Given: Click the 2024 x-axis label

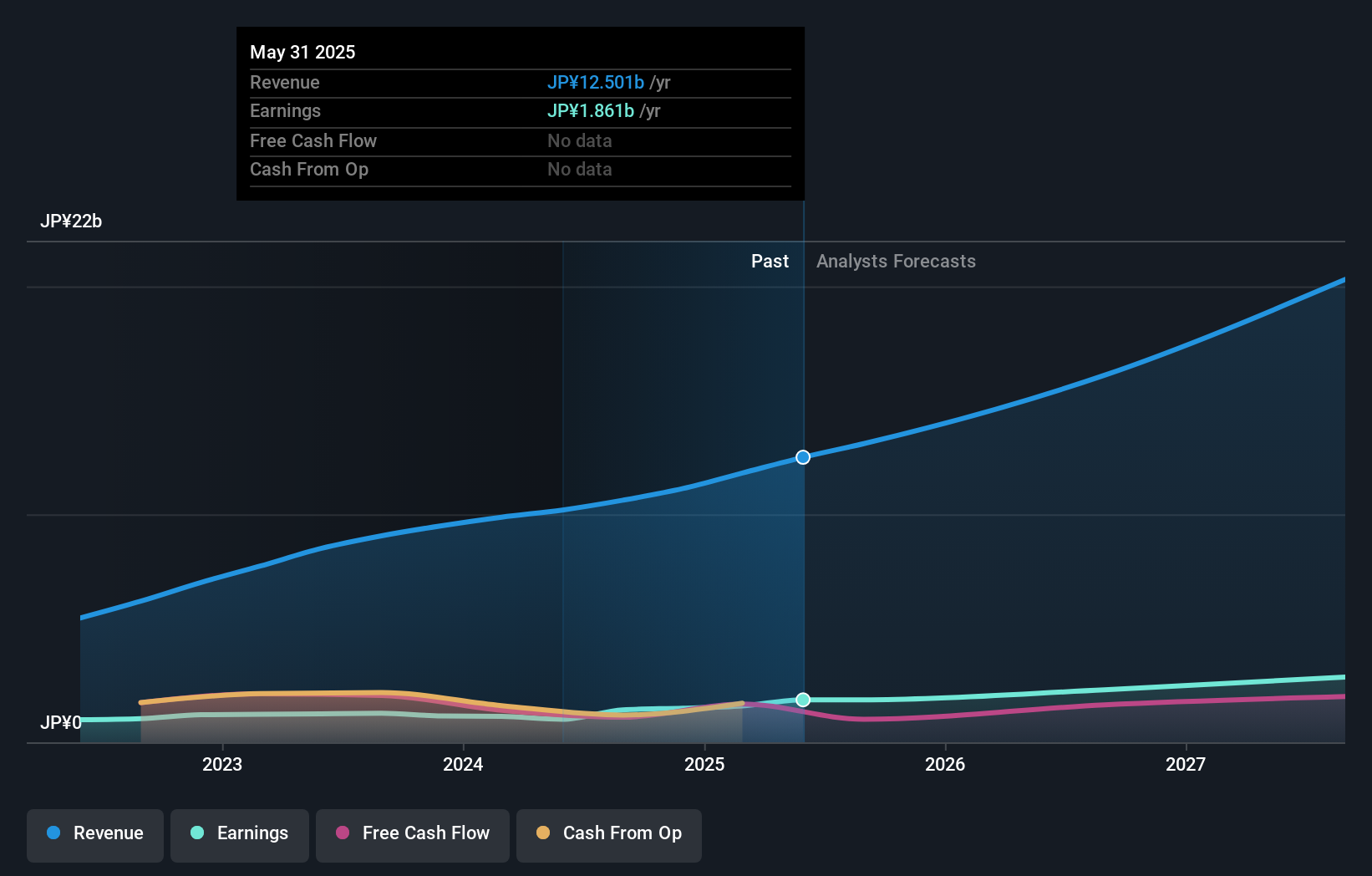Looking at the screenshot, I should (463, 764).
